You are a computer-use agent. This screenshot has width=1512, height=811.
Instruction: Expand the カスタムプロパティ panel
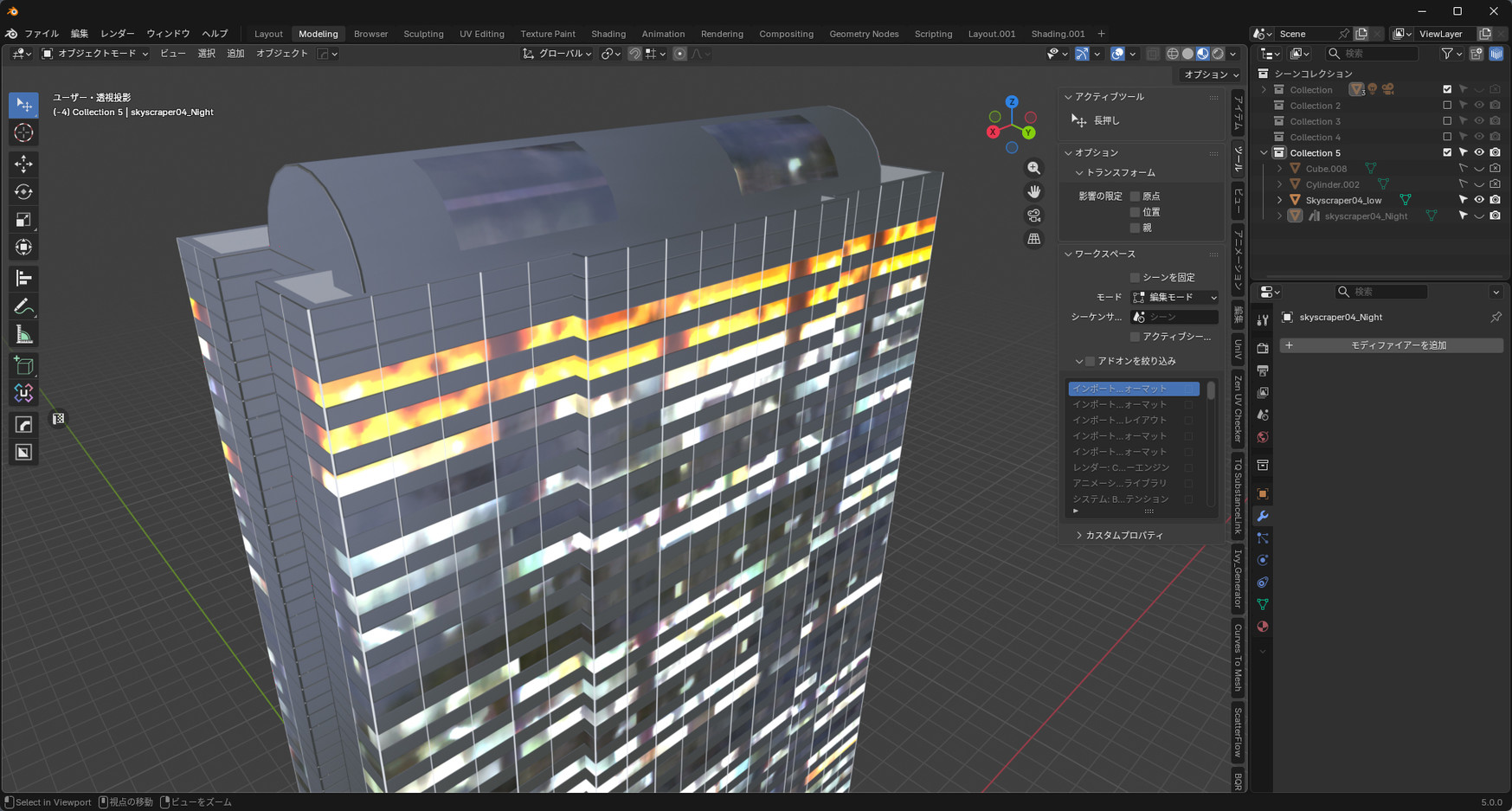[x=1123, y=536]
